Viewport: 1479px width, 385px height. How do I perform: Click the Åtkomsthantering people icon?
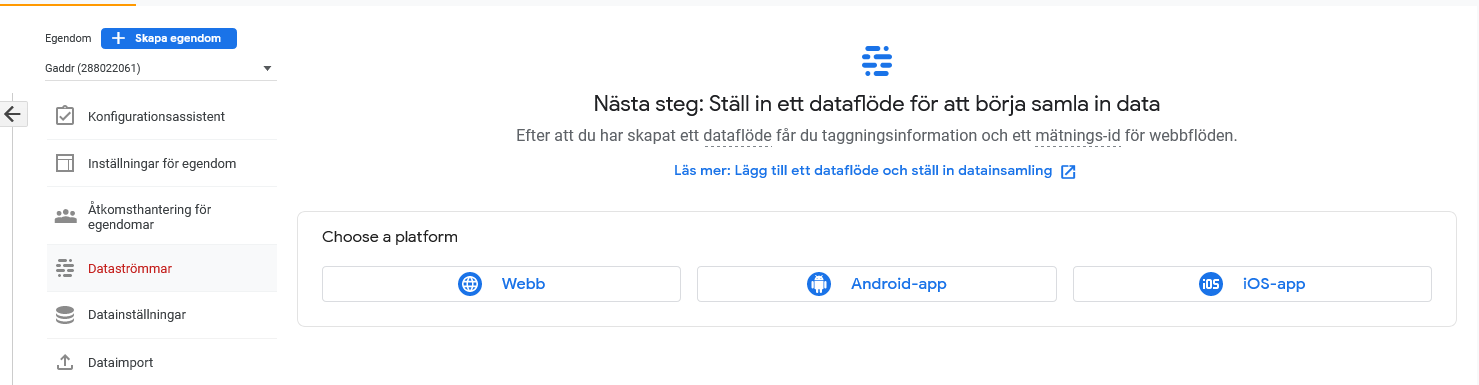(x=65, y=216)
